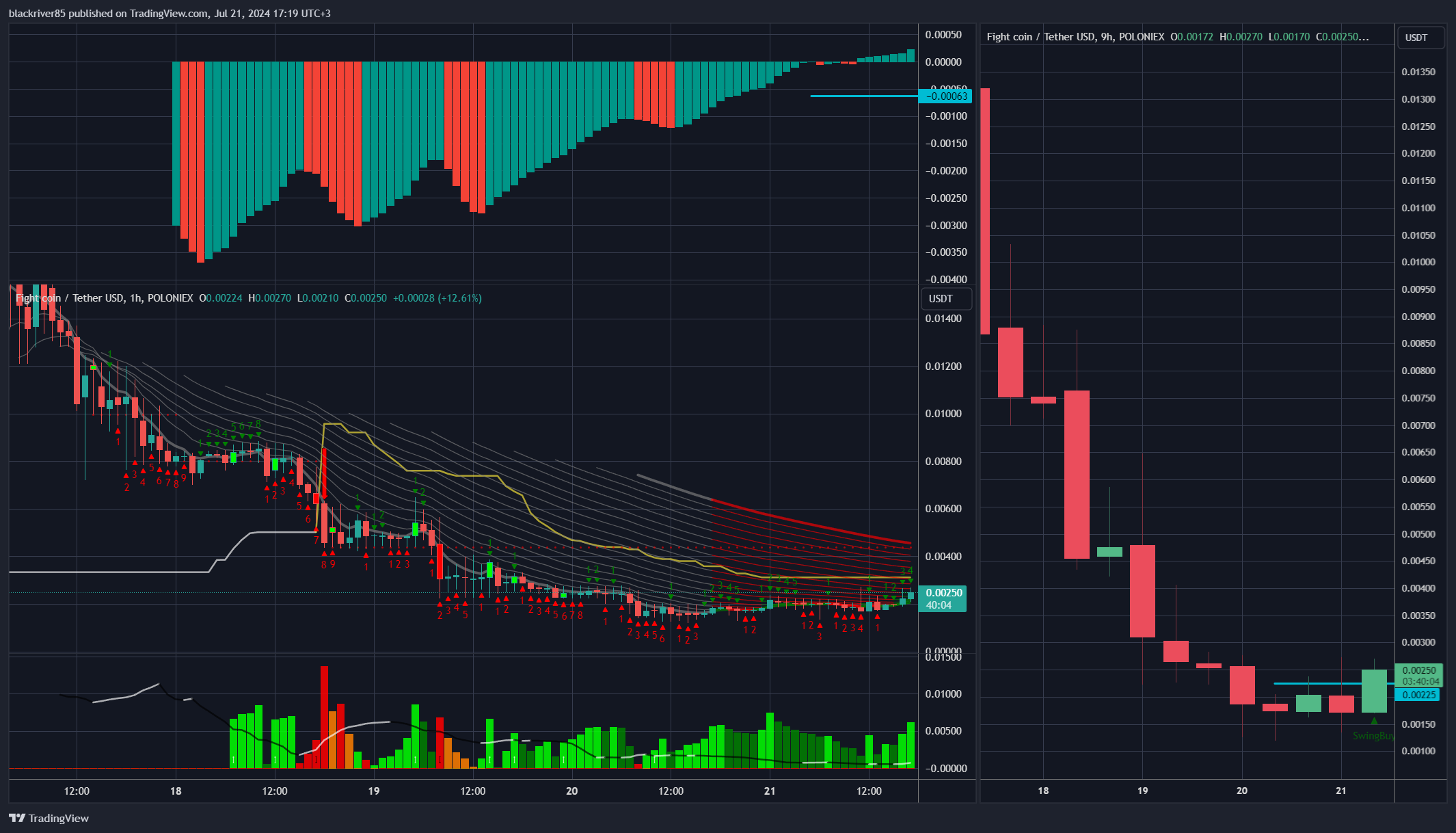The height and width of the screenshot is (833, 1456).
Task: Open the USDT currency selector on the 9h chart
Action: pos(1420,38)
